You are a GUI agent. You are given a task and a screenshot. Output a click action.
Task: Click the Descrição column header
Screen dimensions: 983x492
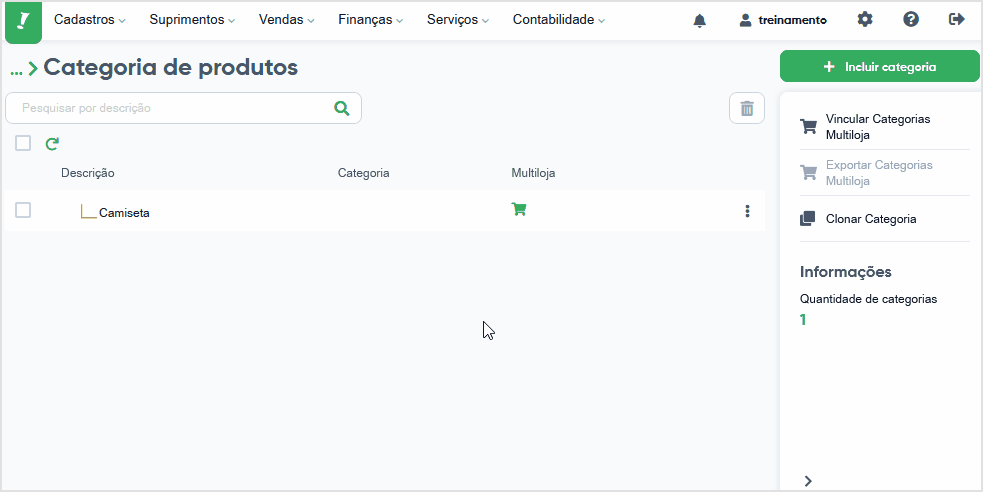[88, 173]
